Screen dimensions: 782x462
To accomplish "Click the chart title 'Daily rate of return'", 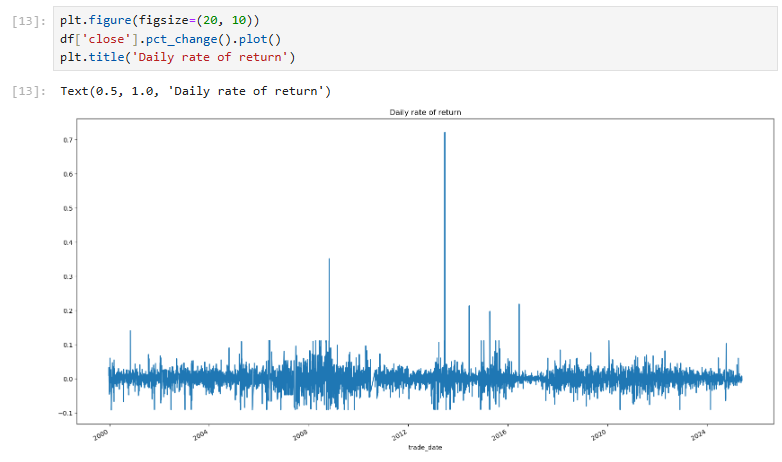I will [425, 112].
